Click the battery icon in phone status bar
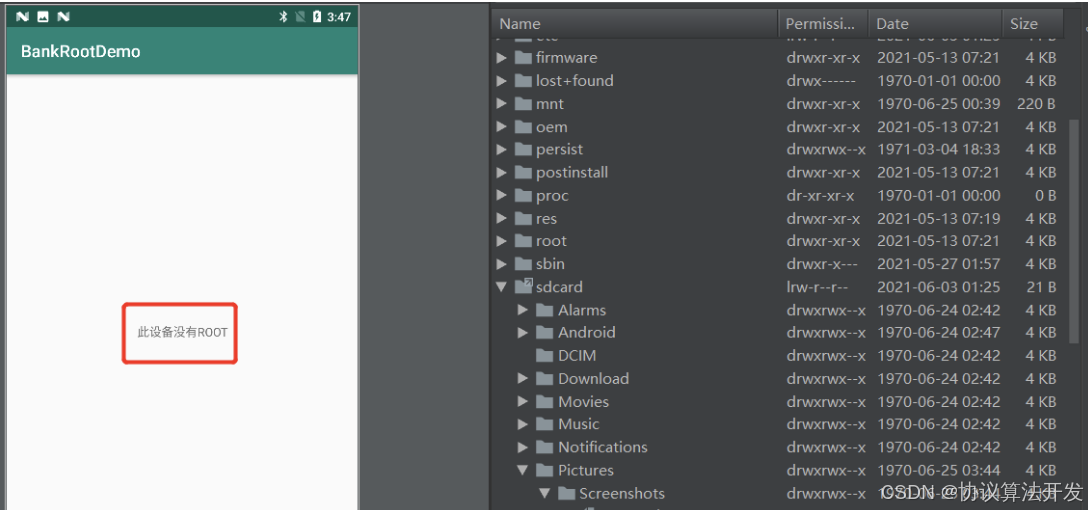1088x510 pixels. coord(316,17)
